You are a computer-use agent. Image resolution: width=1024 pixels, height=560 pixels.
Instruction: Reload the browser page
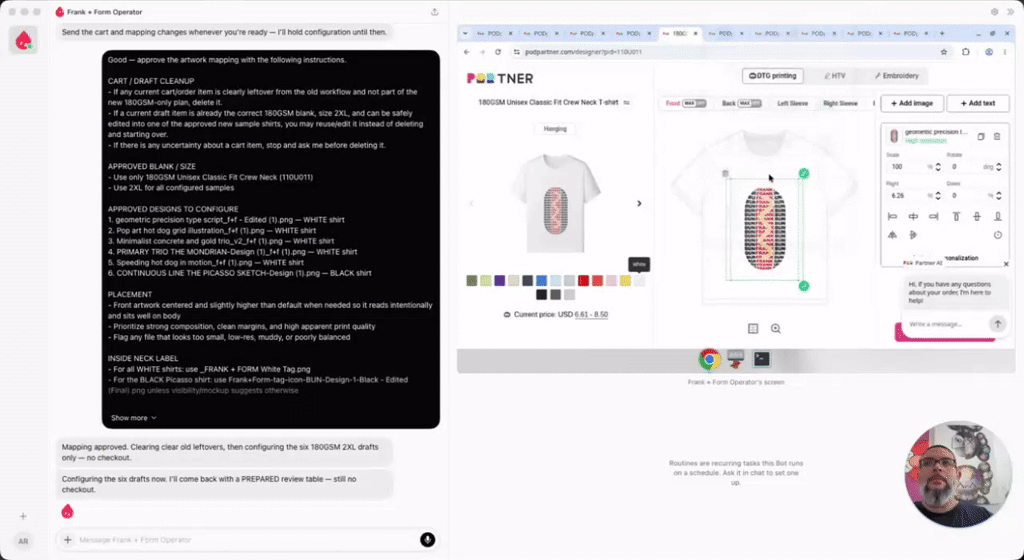[498, 52]
